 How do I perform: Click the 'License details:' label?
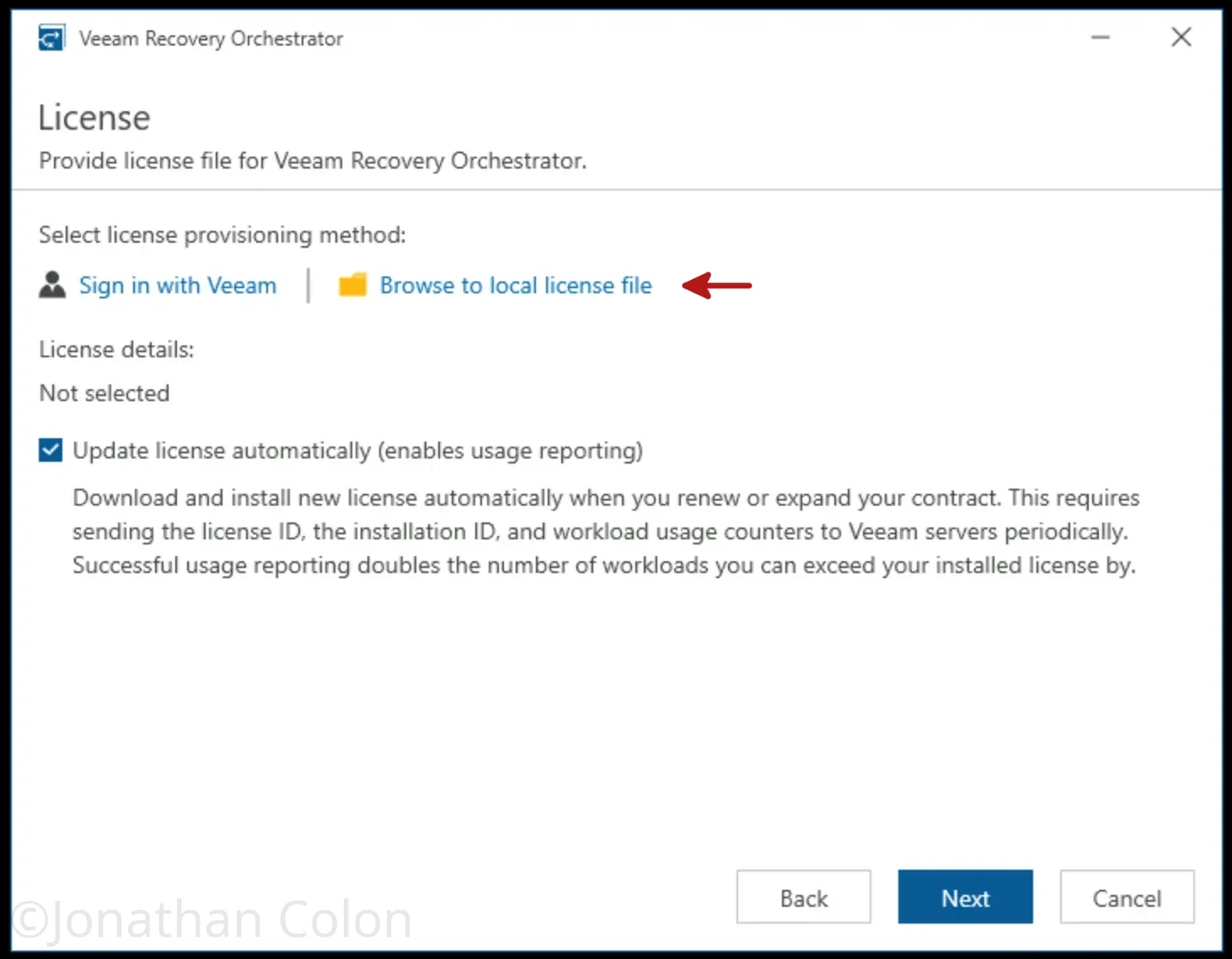[116, 350]
